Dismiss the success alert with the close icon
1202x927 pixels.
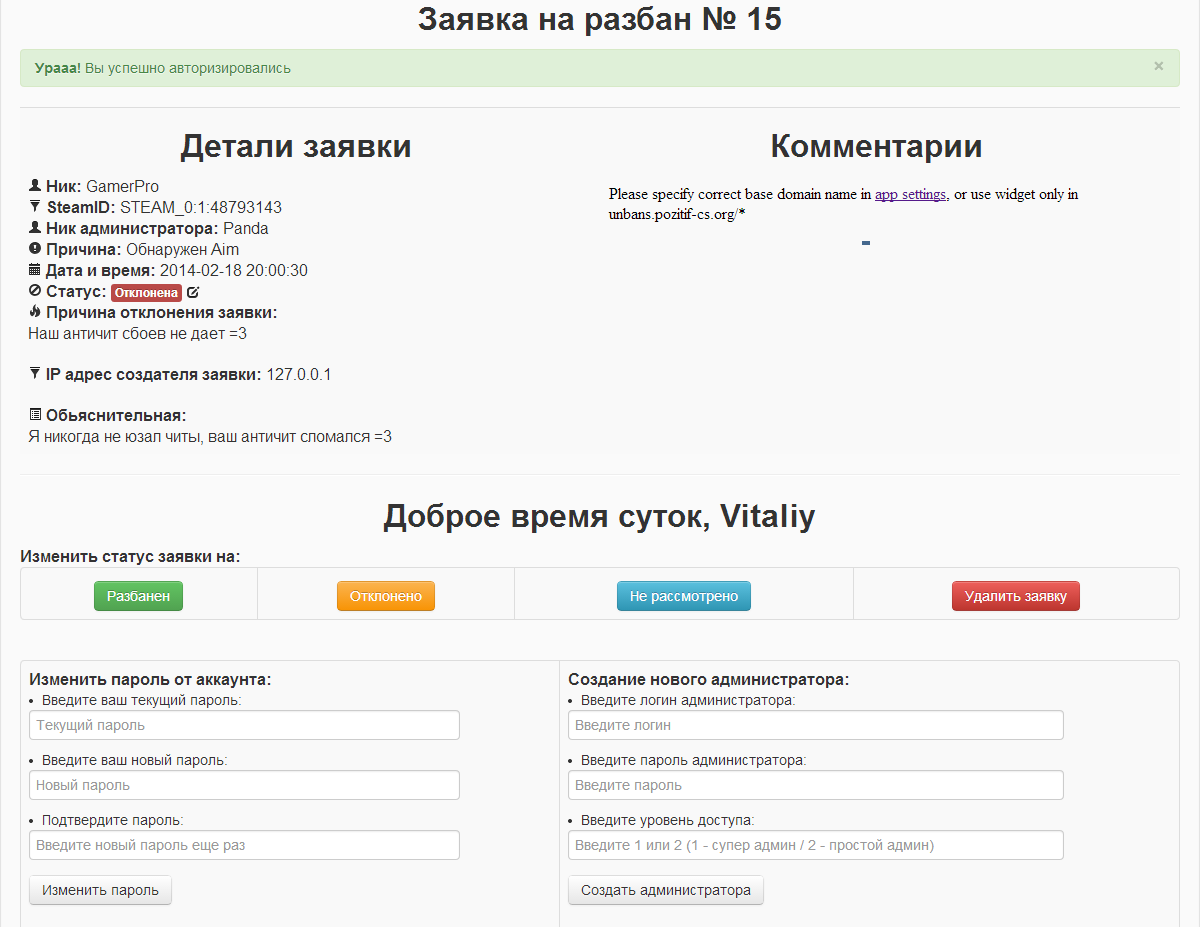click(1159, 66)
